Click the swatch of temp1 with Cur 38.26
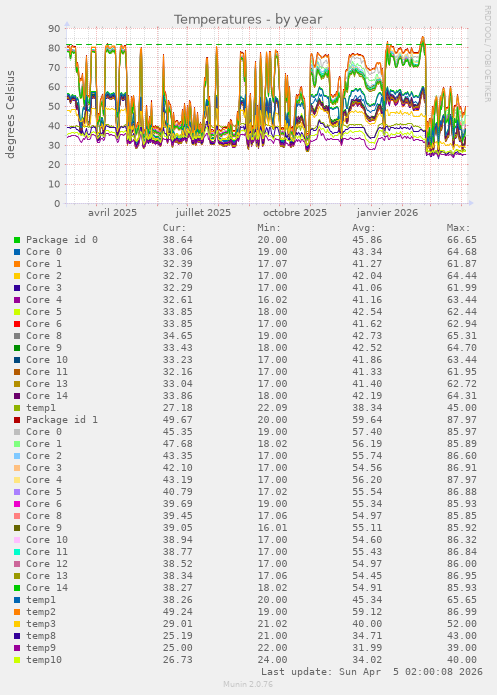This screenshot has height=695, width=497. click(x=17, y=600)
